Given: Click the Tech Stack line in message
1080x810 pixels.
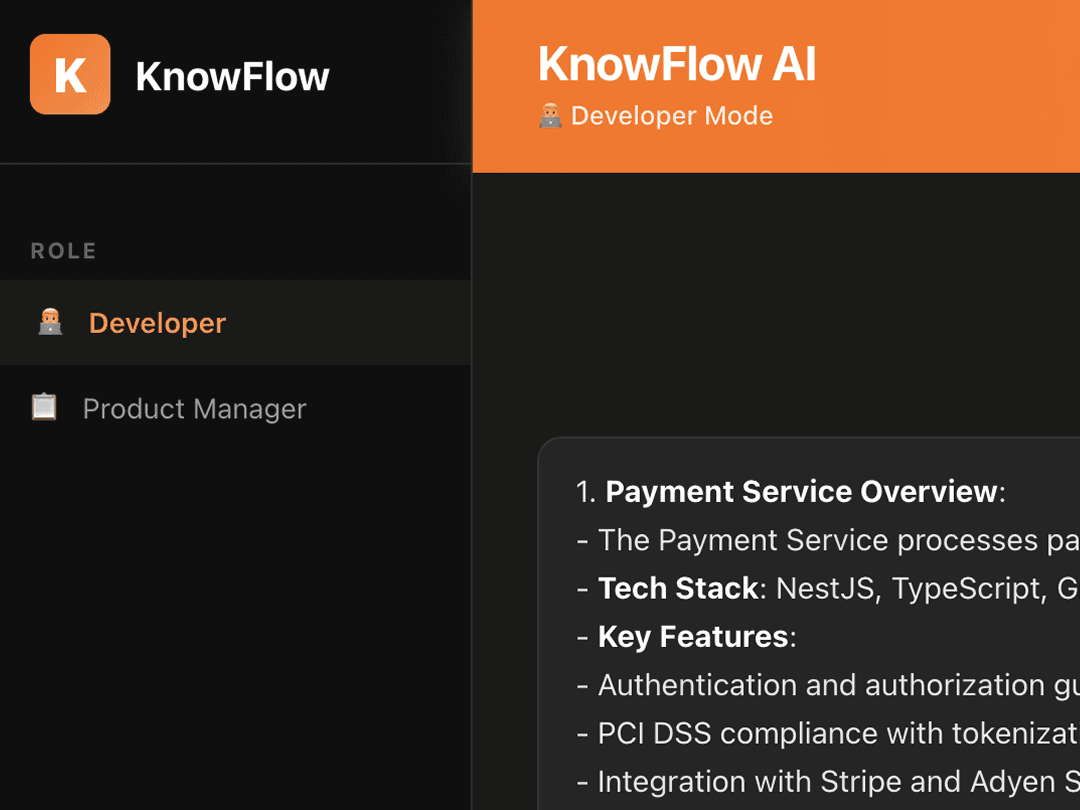Looking at the screenshot, I should click(x=828, y=589).
